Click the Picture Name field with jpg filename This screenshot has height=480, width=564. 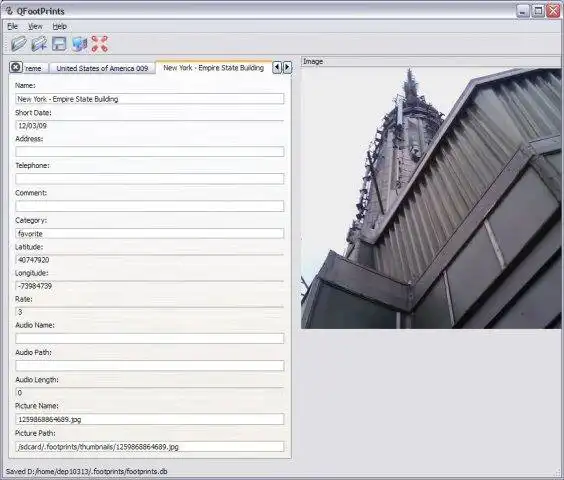click(150, 419)
